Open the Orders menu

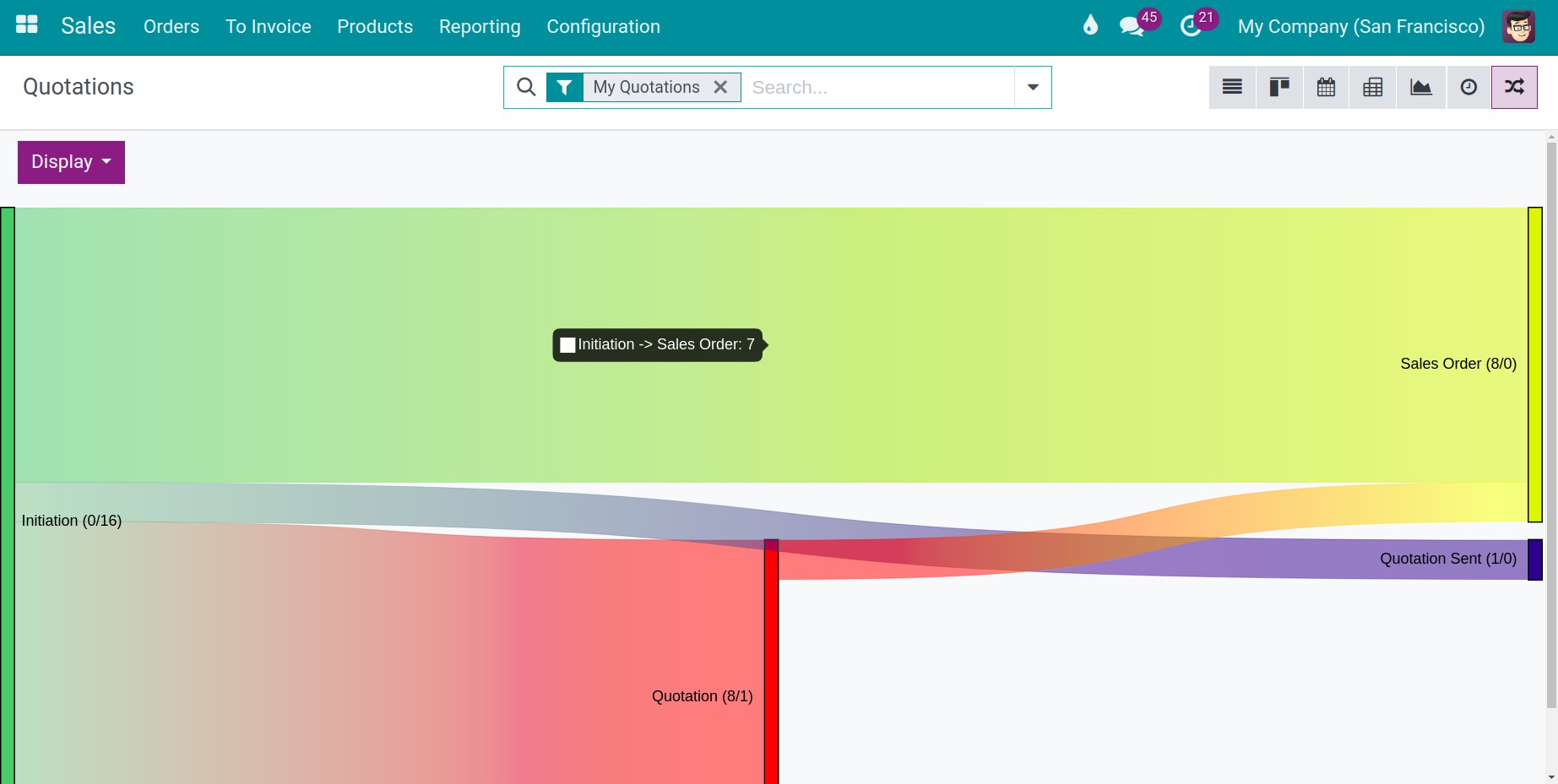pyautogui.click(x=171, y=26)
